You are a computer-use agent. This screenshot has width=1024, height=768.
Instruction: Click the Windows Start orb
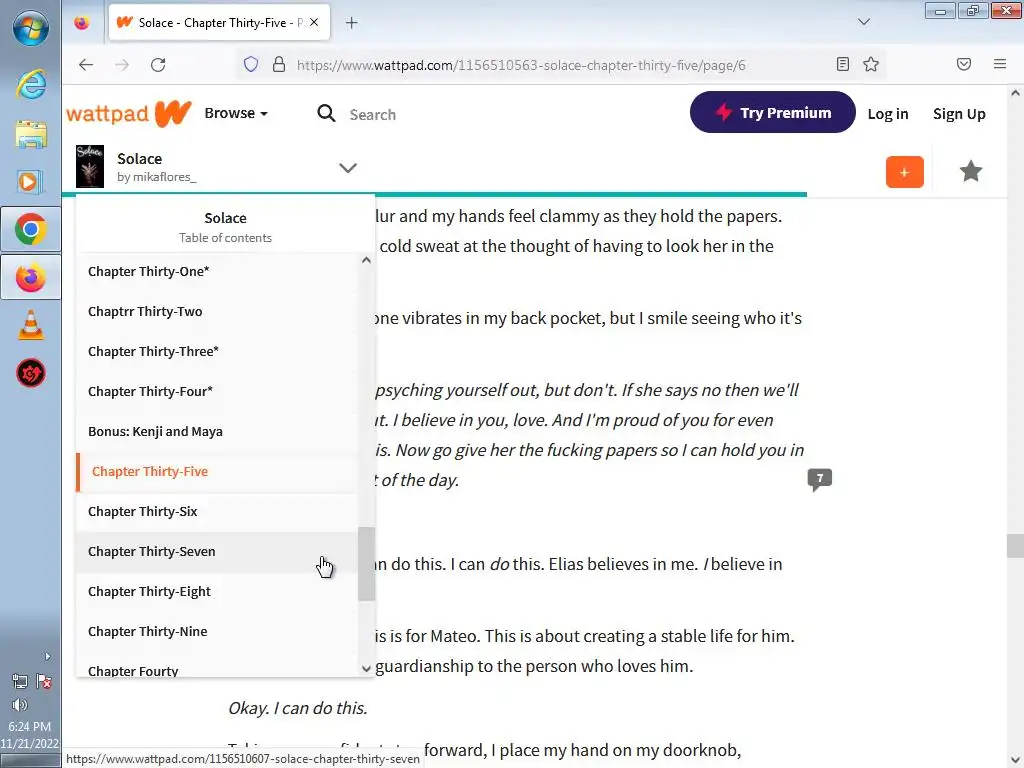point(31,29)
